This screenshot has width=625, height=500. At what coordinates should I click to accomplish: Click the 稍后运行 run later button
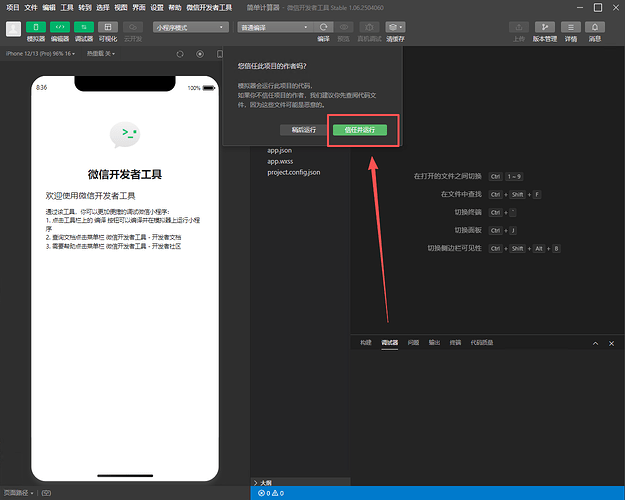pos(303,130)
